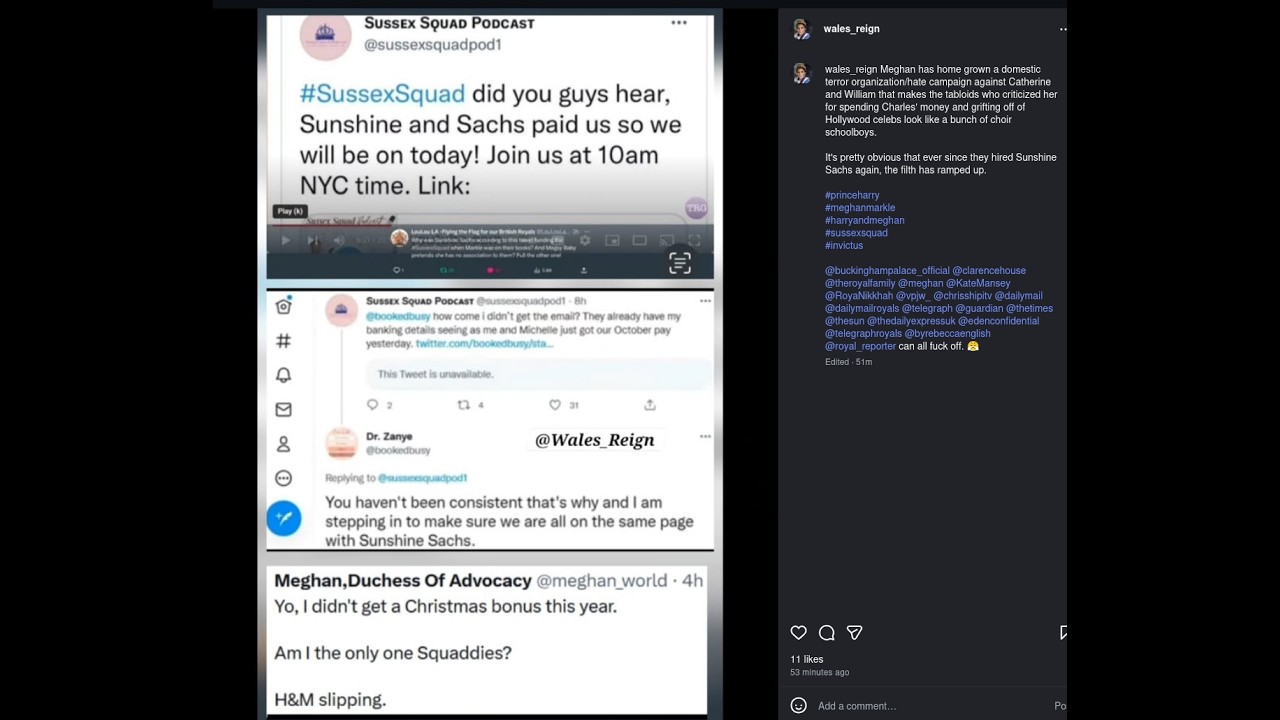Open the #invictus hashtag
Viewport: 1280px width, 720px height.
[844, 246]
